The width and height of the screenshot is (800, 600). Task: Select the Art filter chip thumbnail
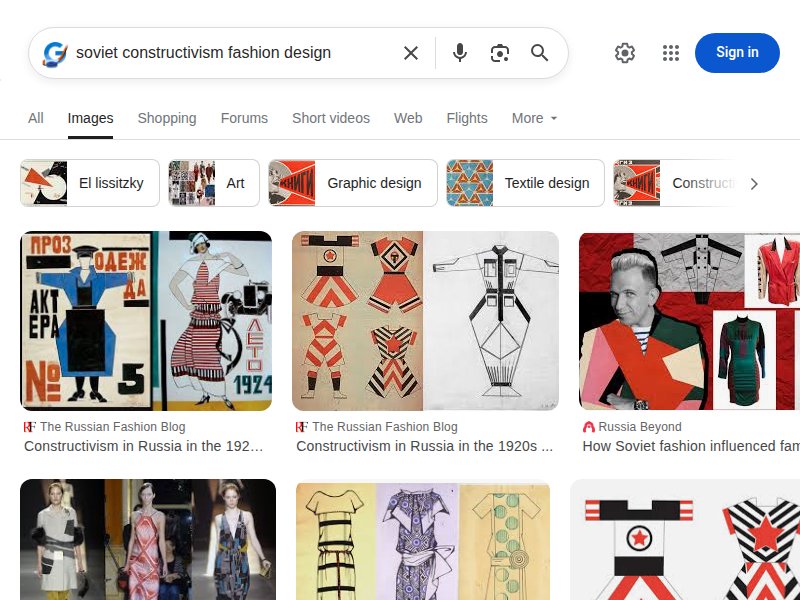pos(193,183)
